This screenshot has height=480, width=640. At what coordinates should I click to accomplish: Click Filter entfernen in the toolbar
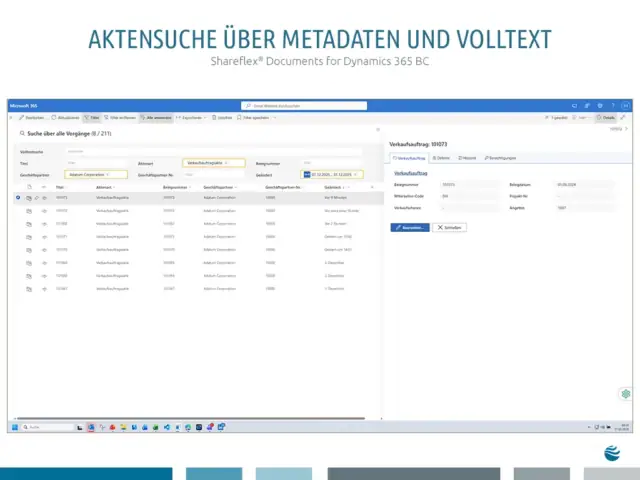(x=120, y=118)
